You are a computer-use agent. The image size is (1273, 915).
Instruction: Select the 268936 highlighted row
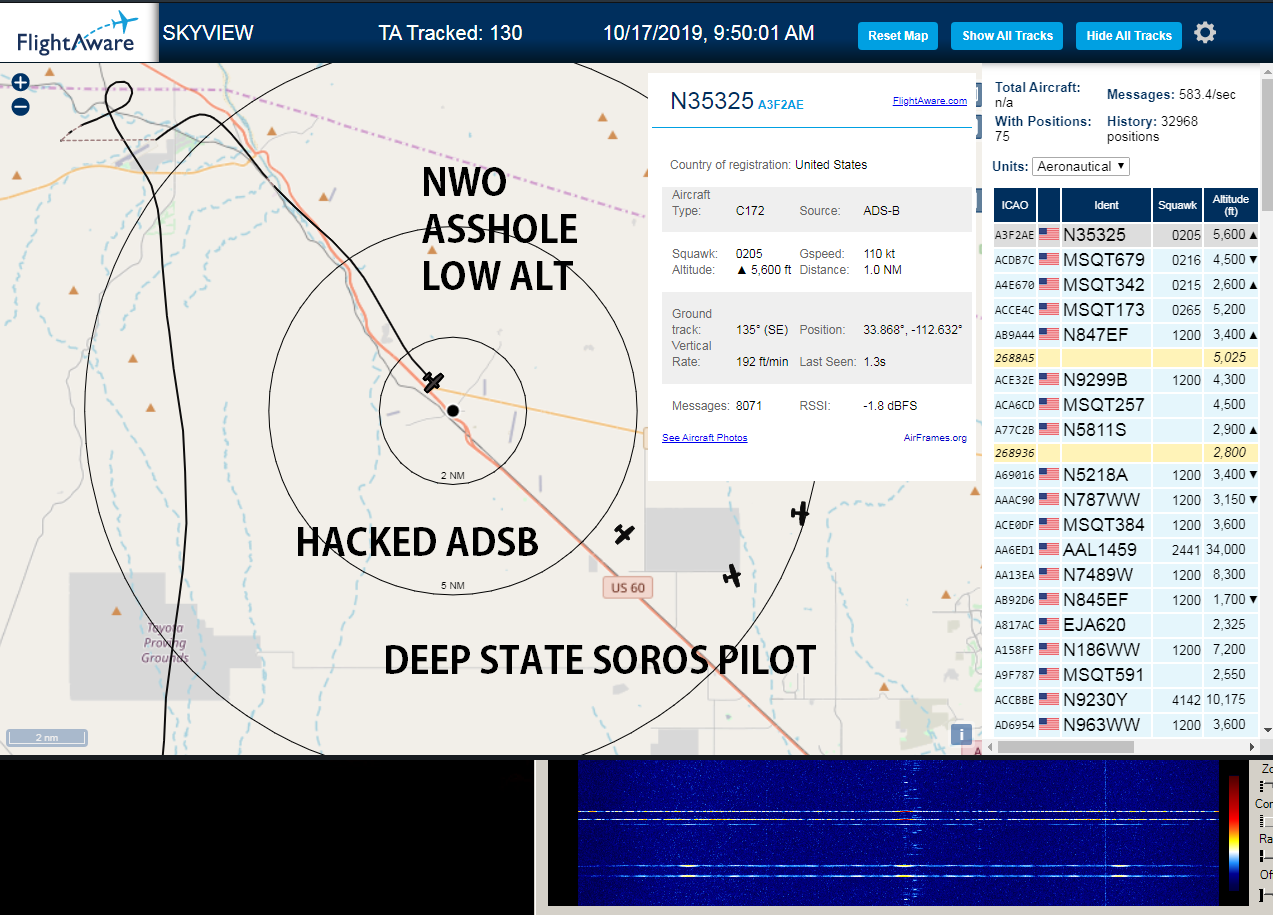[x=1126, y=452]
